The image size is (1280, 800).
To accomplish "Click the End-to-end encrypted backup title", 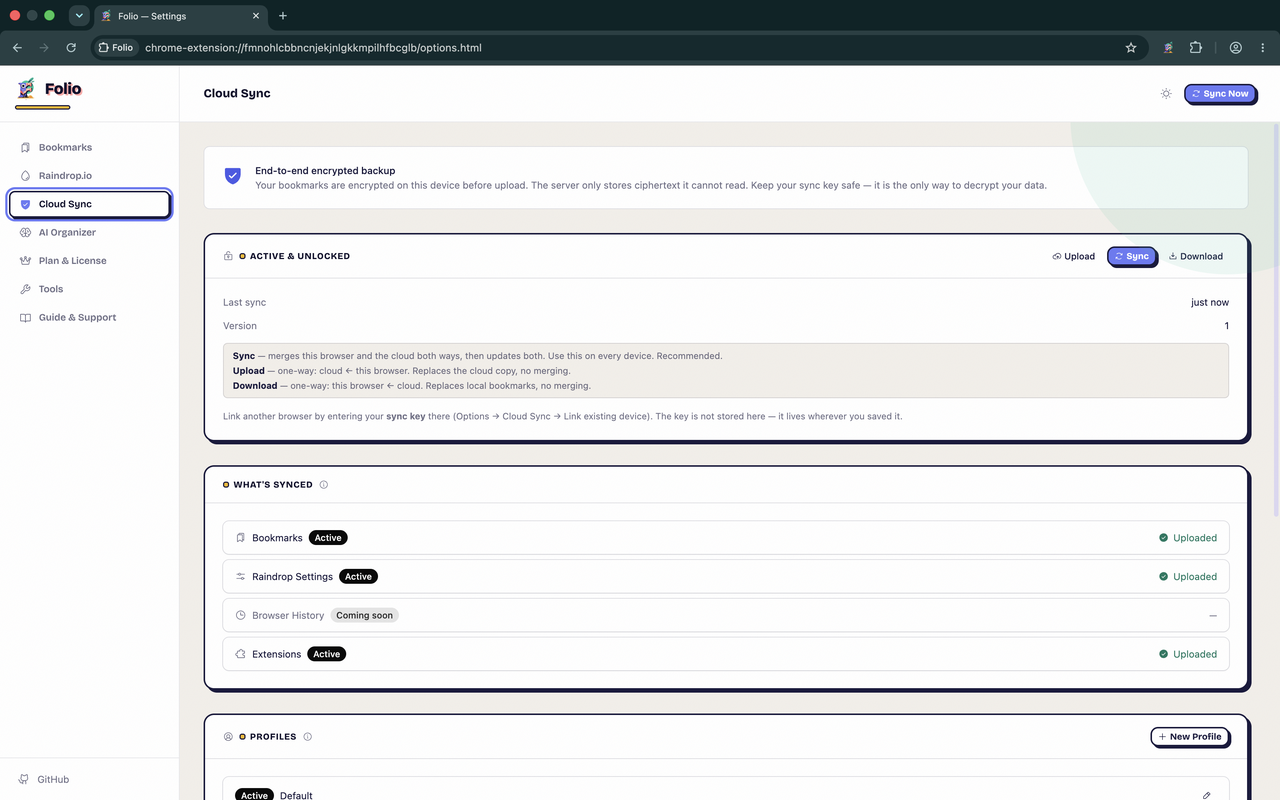I will 325,171.
